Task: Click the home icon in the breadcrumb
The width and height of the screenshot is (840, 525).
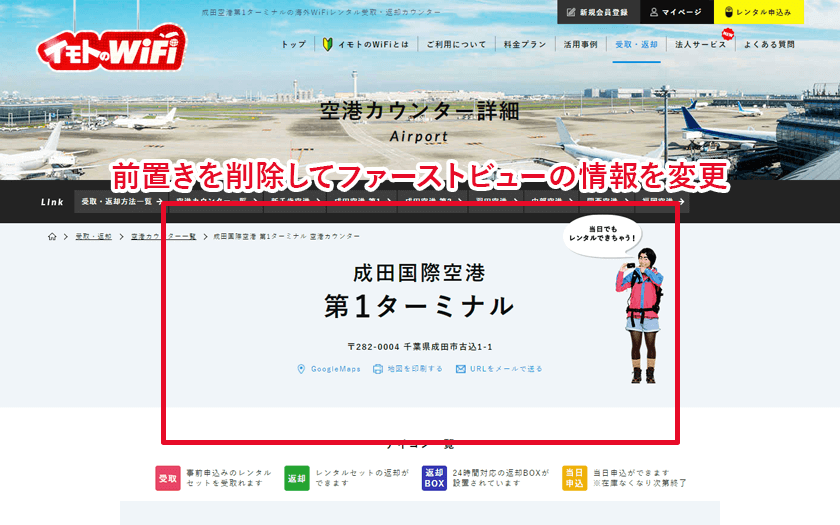Action: 52,236
